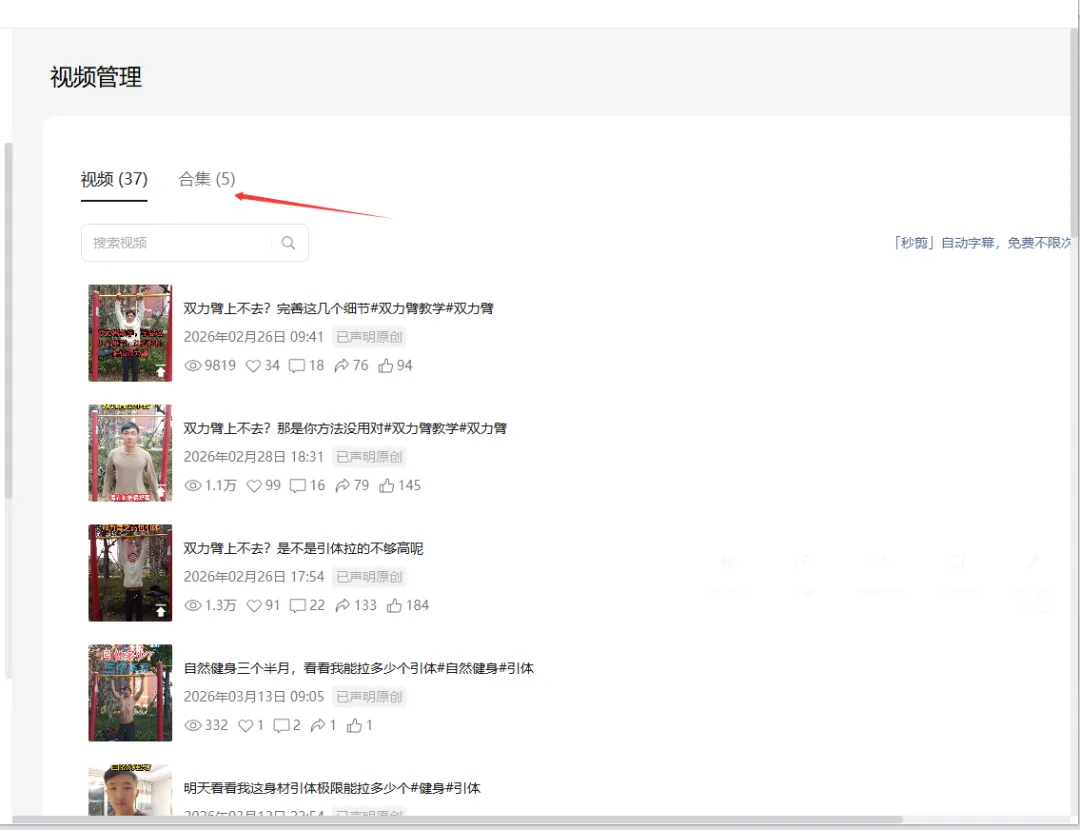Click share icon with 133 shares
Screen dimensions: 1080x830
pos(343,605)
